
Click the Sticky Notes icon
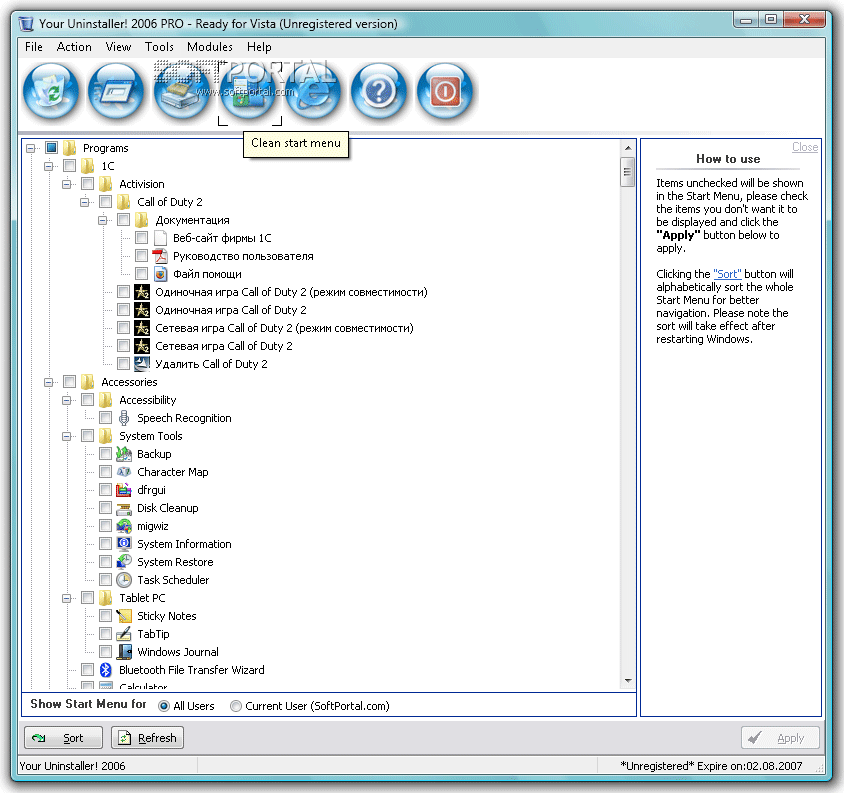[124, 616]
